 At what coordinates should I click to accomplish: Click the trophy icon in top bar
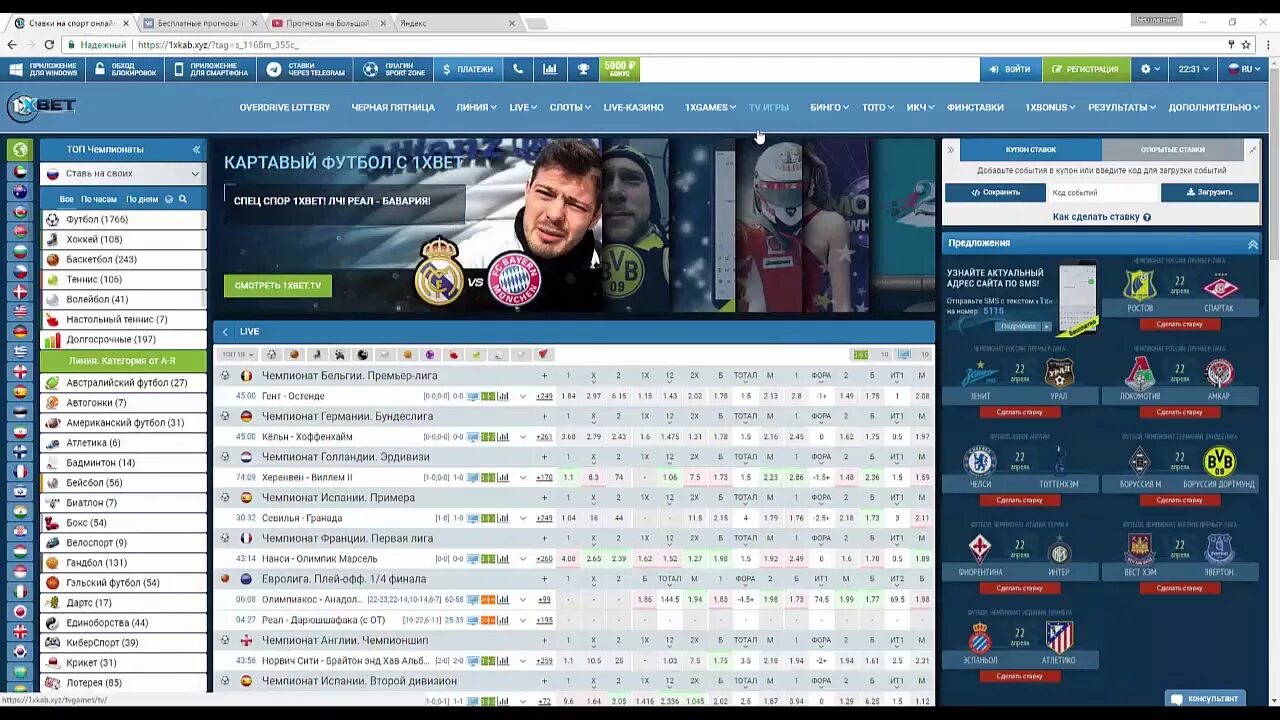click(x=584, y=69)
